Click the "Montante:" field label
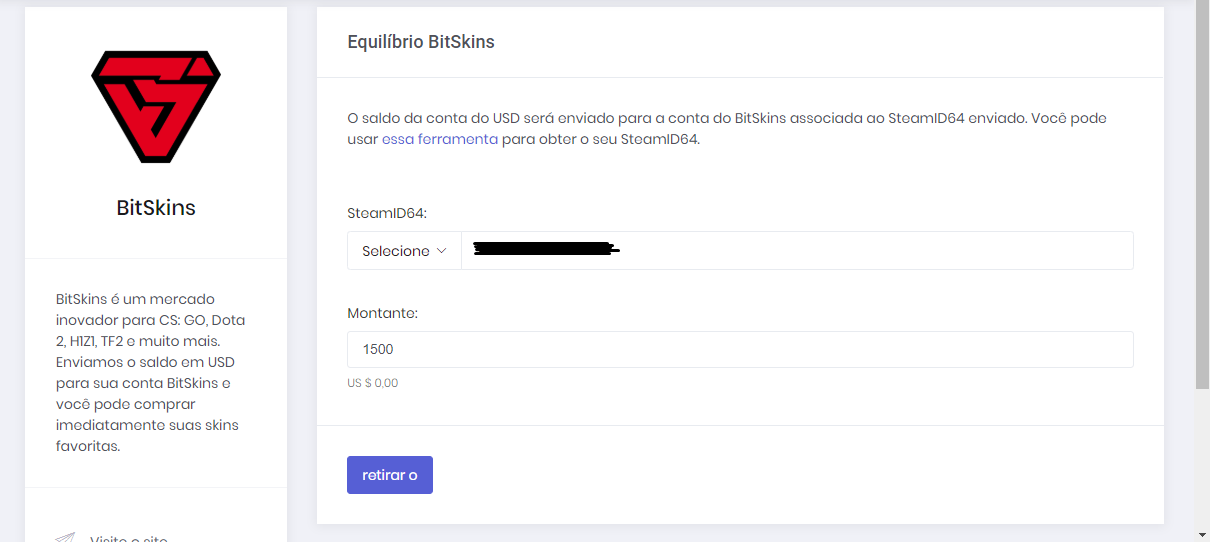This screenshot has height=542, width=1210. pos(382,313)
